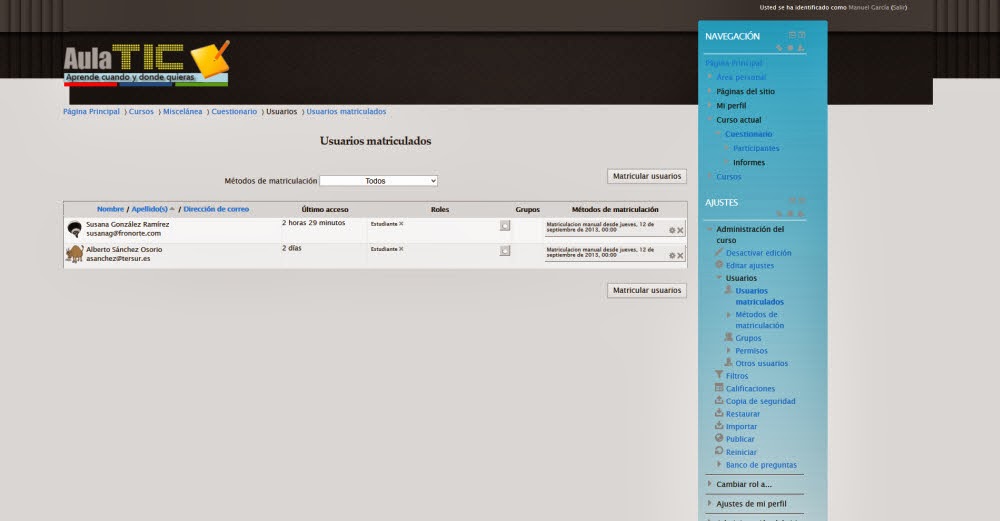Open Manuel García profile link in header
The width and height of the screenshot is (1000, 521).
tap(869, 8)
